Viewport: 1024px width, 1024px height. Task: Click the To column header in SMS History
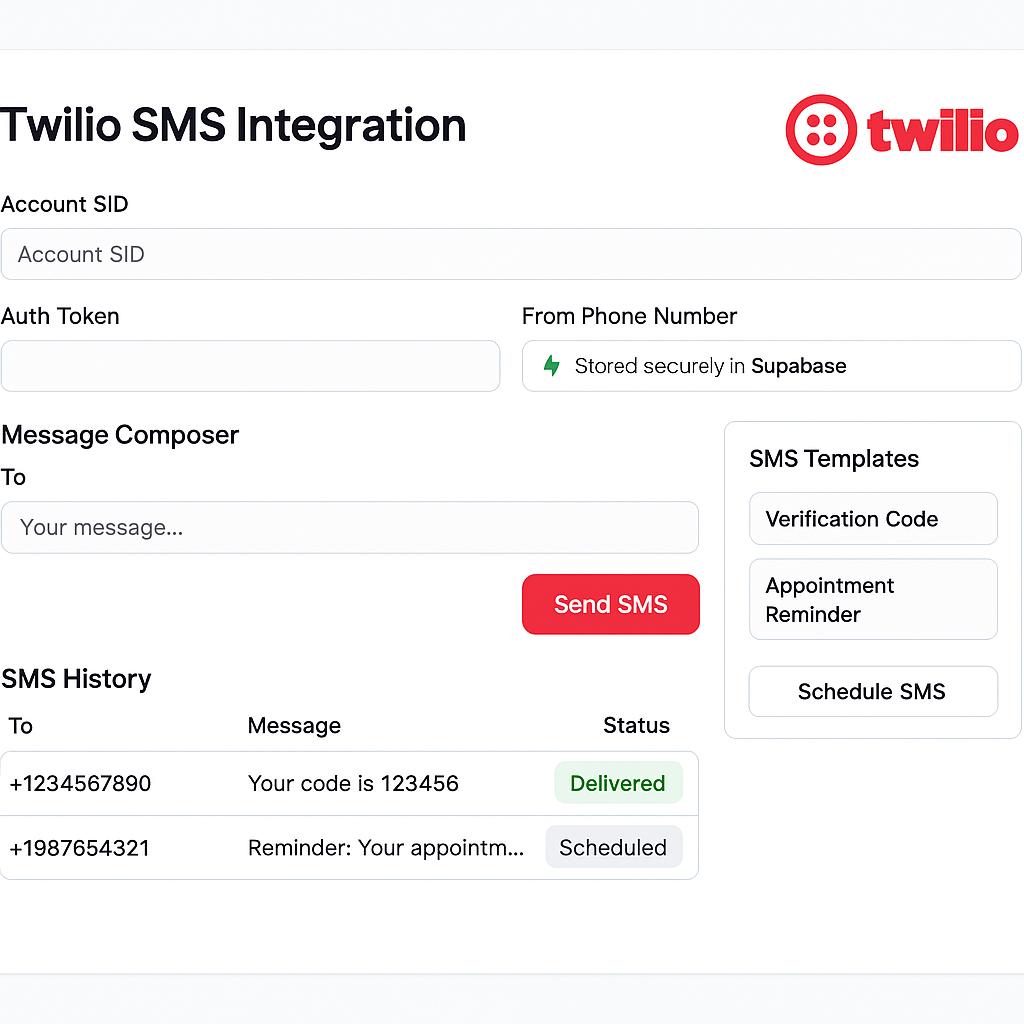click(21, 725)
